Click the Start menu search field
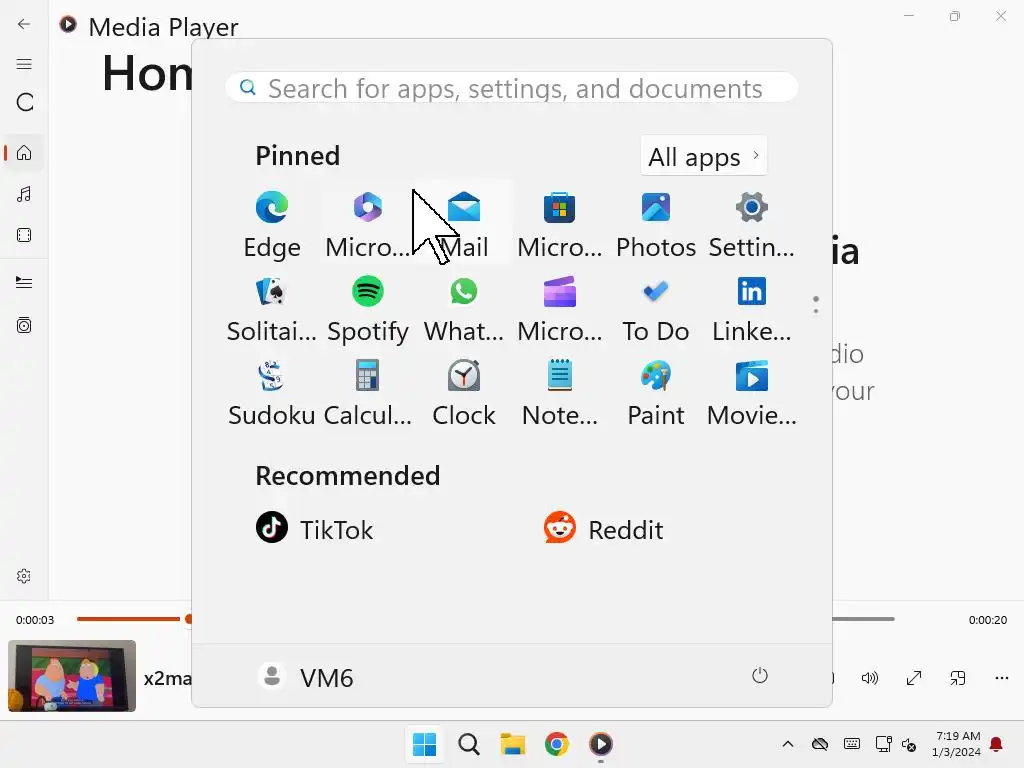The height and width of the screenshot is (768, 1024). coord(511,88)
